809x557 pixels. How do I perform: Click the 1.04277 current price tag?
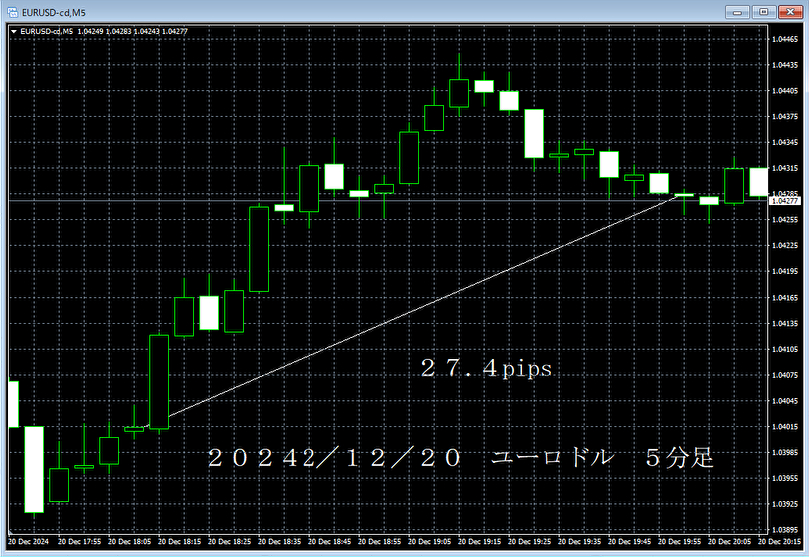(x=783, y=201)
